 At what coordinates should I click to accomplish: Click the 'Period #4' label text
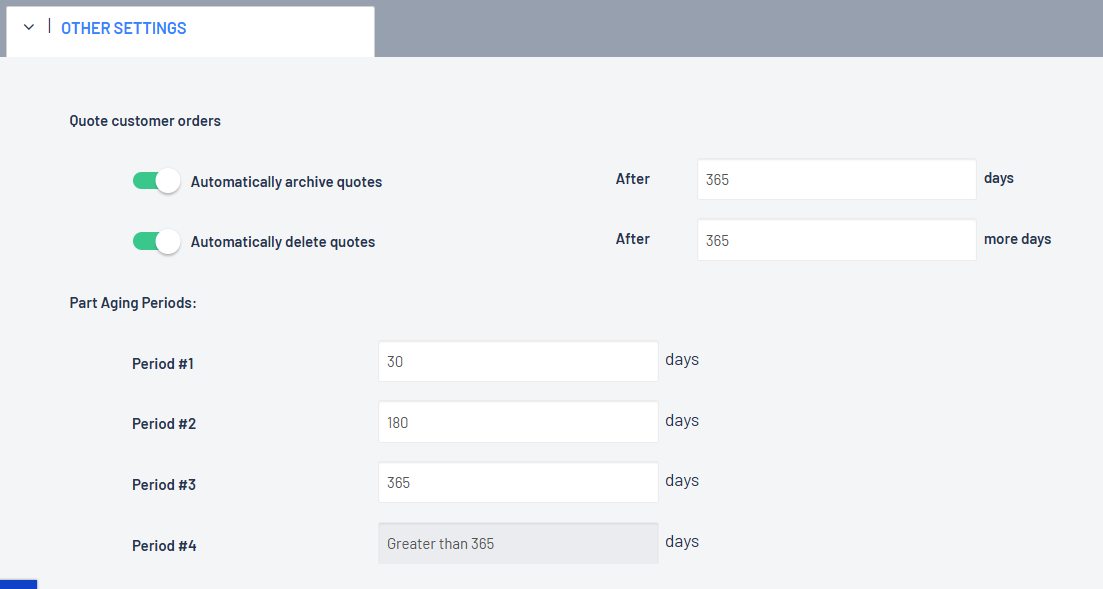coord(164,546)
